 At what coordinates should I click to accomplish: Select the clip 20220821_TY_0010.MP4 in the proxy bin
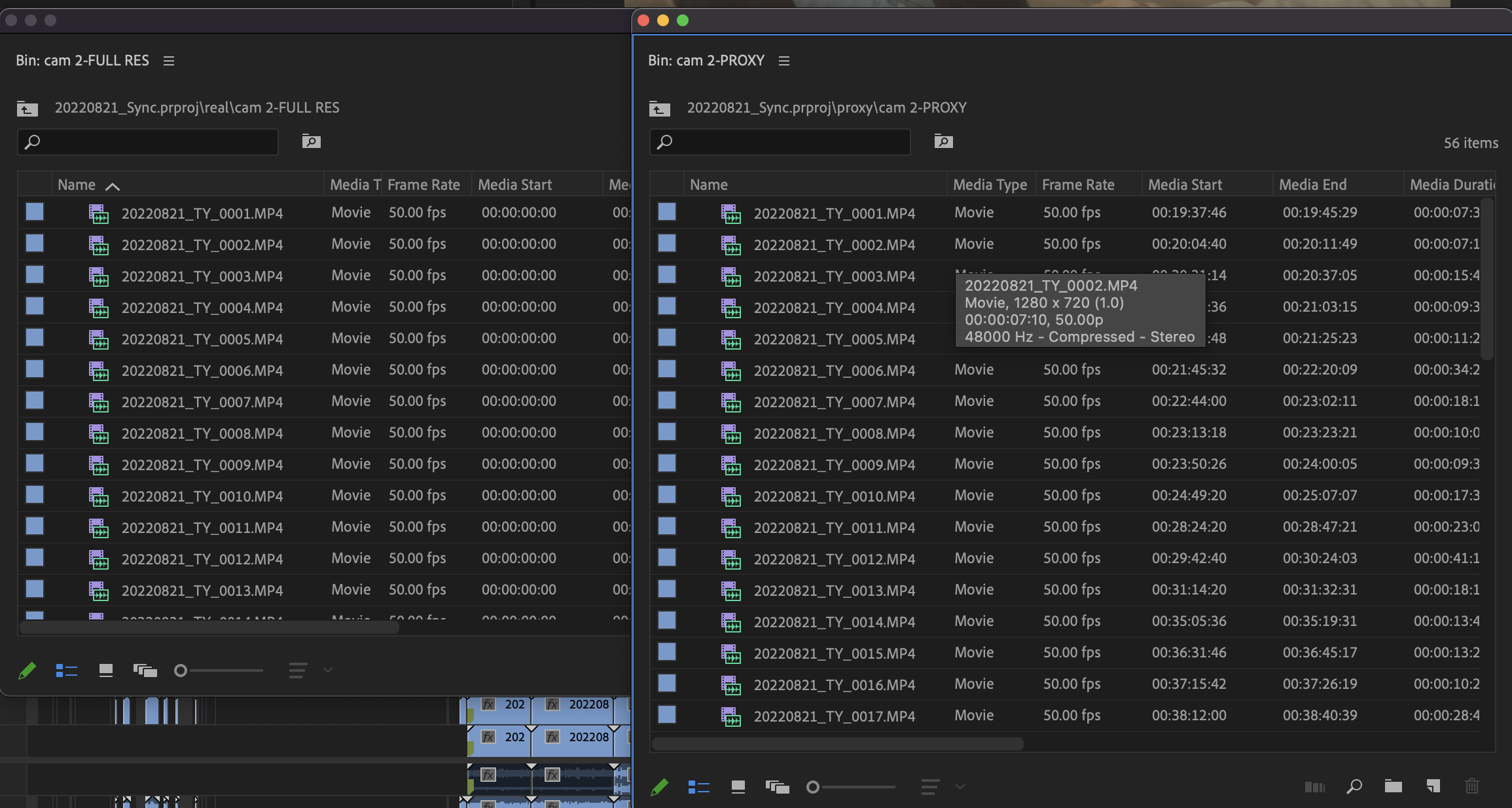click(835, 496)
